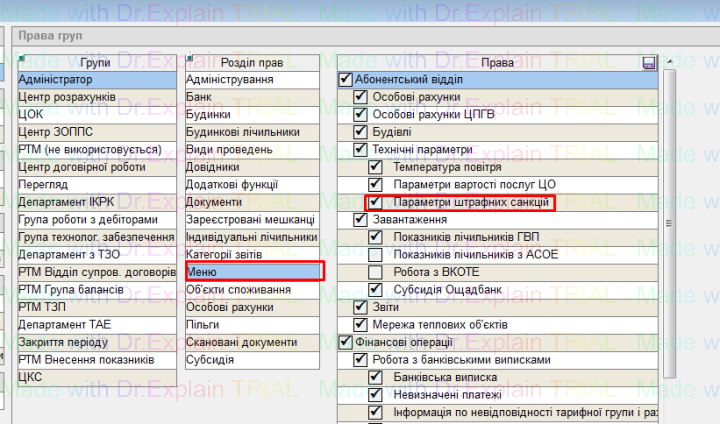
Task: Open the Документи rights section
Action: pos(255,202)
